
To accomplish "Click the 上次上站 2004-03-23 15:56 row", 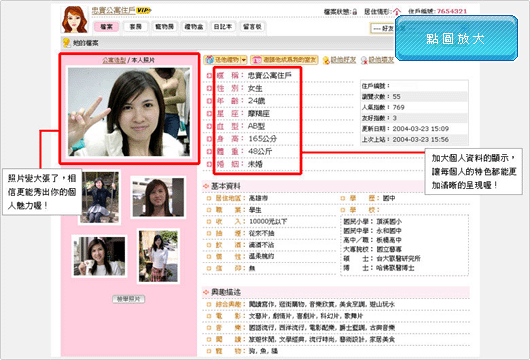I will pyautogui.click(x=415, y=139).
